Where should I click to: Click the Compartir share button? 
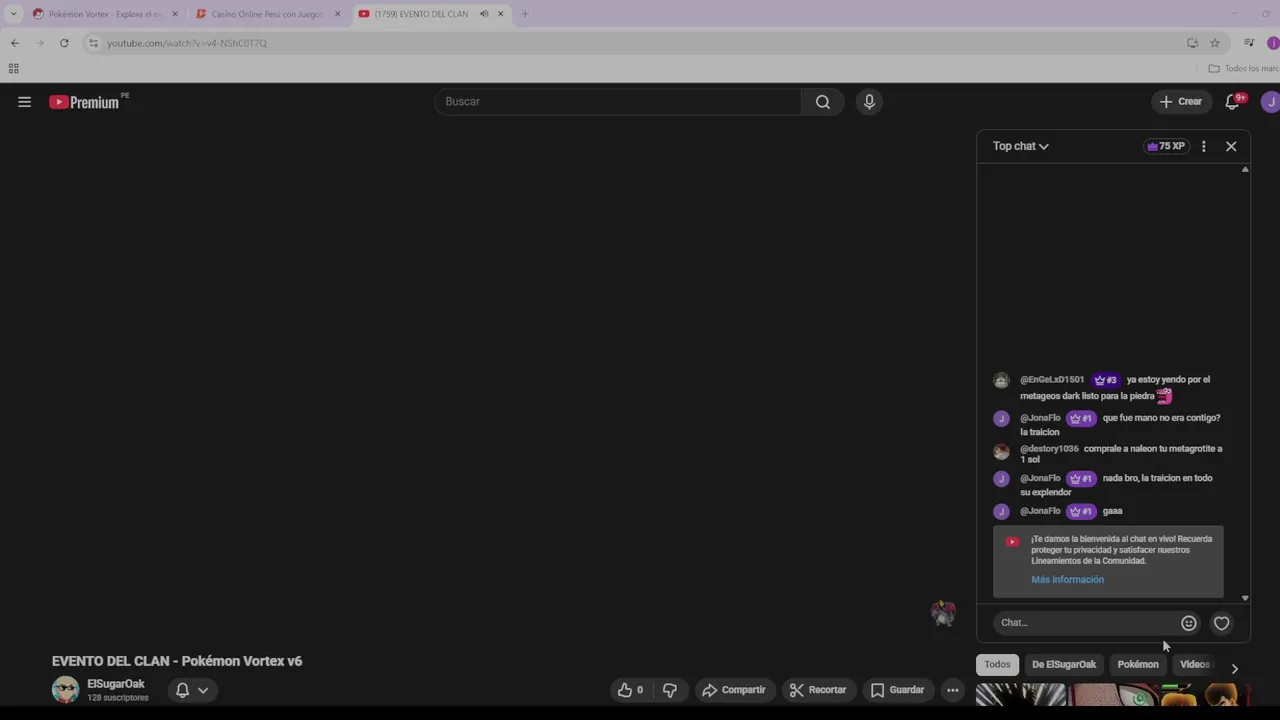pyautogui.click(x=734, y=690)
